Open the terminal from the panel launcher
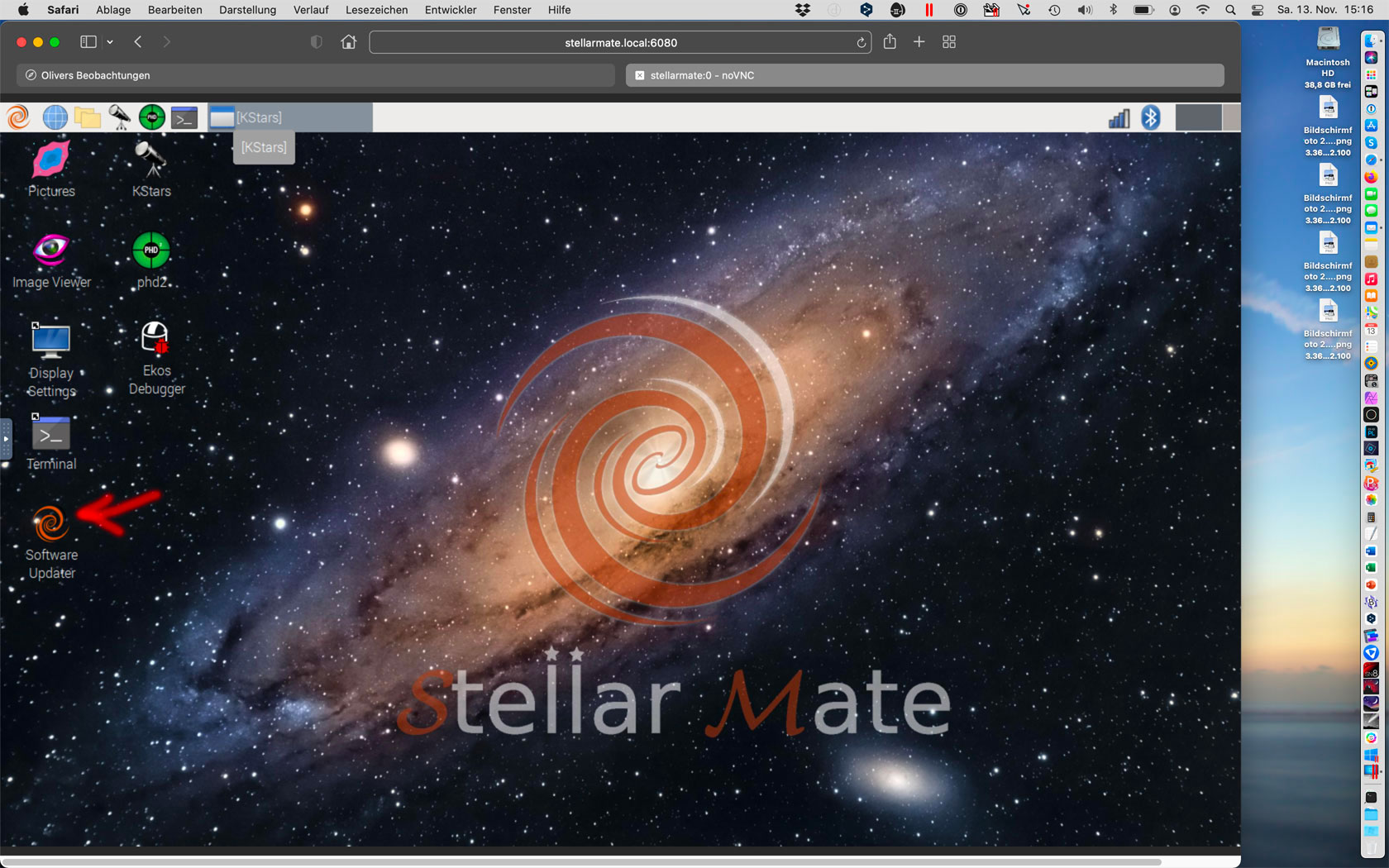The width and height of the screenshot is (1389, 868). 184,117
